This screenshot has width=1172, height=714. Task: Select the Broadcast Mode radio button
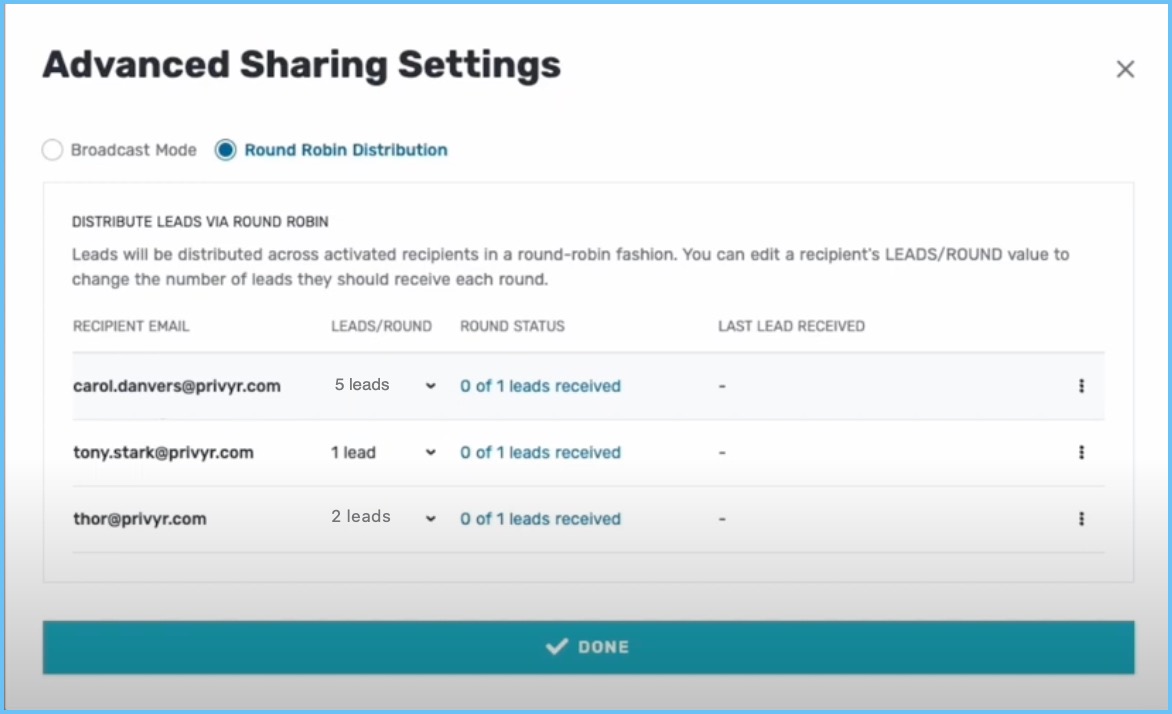click(52, 149)
